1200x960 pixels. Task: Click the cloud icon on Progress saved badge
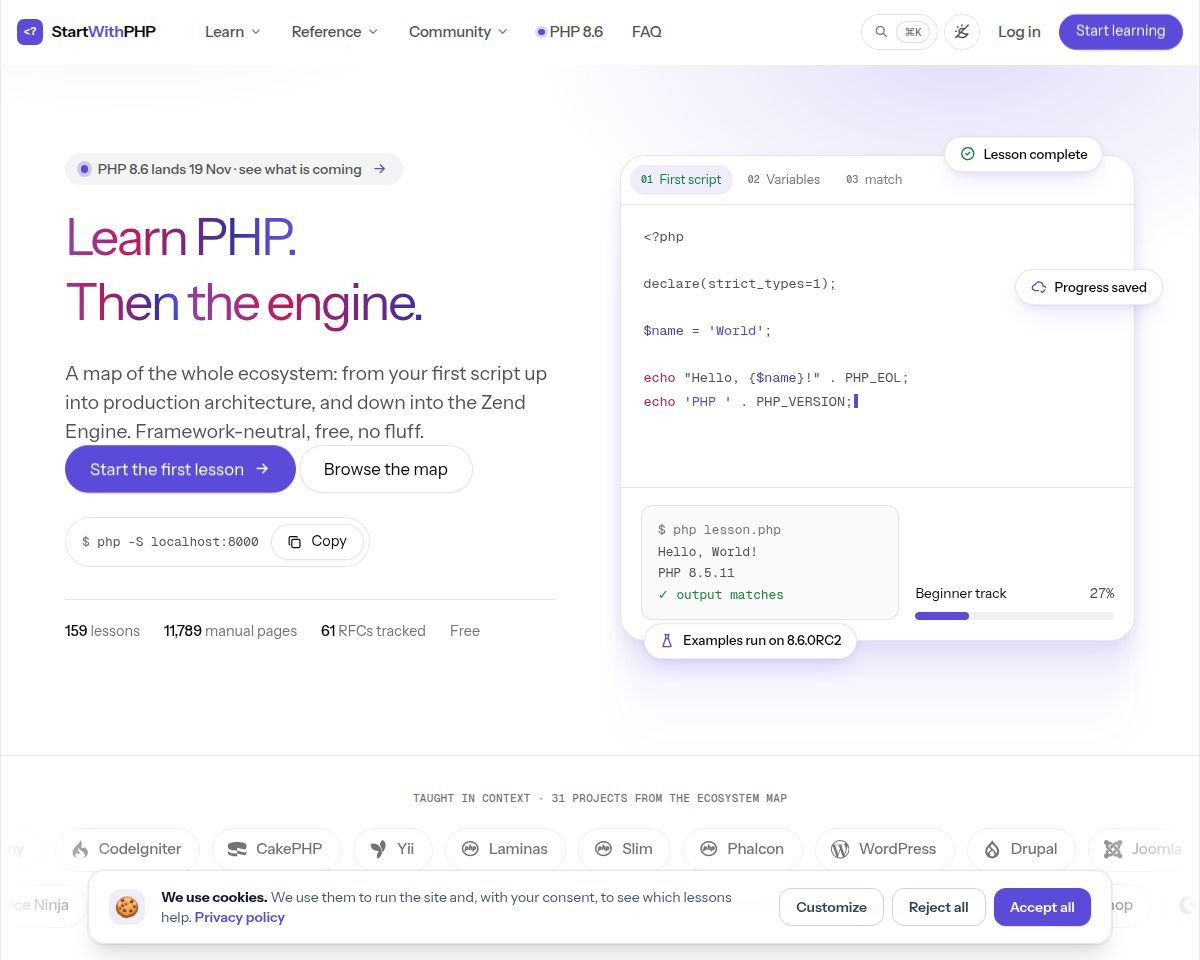click(x=1039, y=287)
